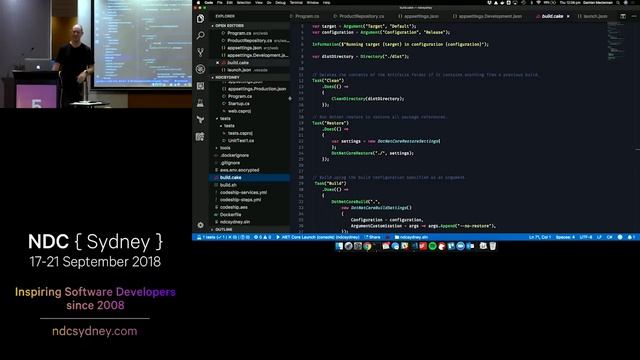Open UnitTest1.cs in the explorer
640x360 pixels.
241,140
